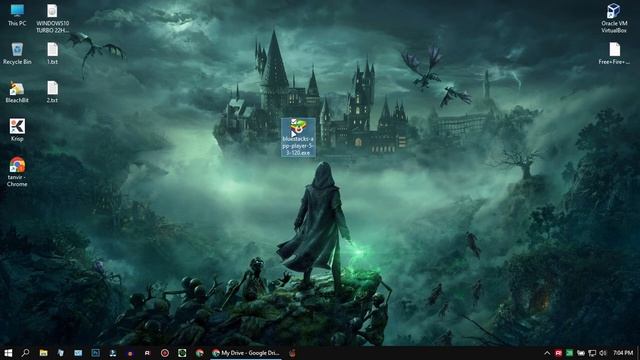The image size is (640, 360).
Task: Select the bluestacks-app-player exe file icon
Action: (298, 137)
